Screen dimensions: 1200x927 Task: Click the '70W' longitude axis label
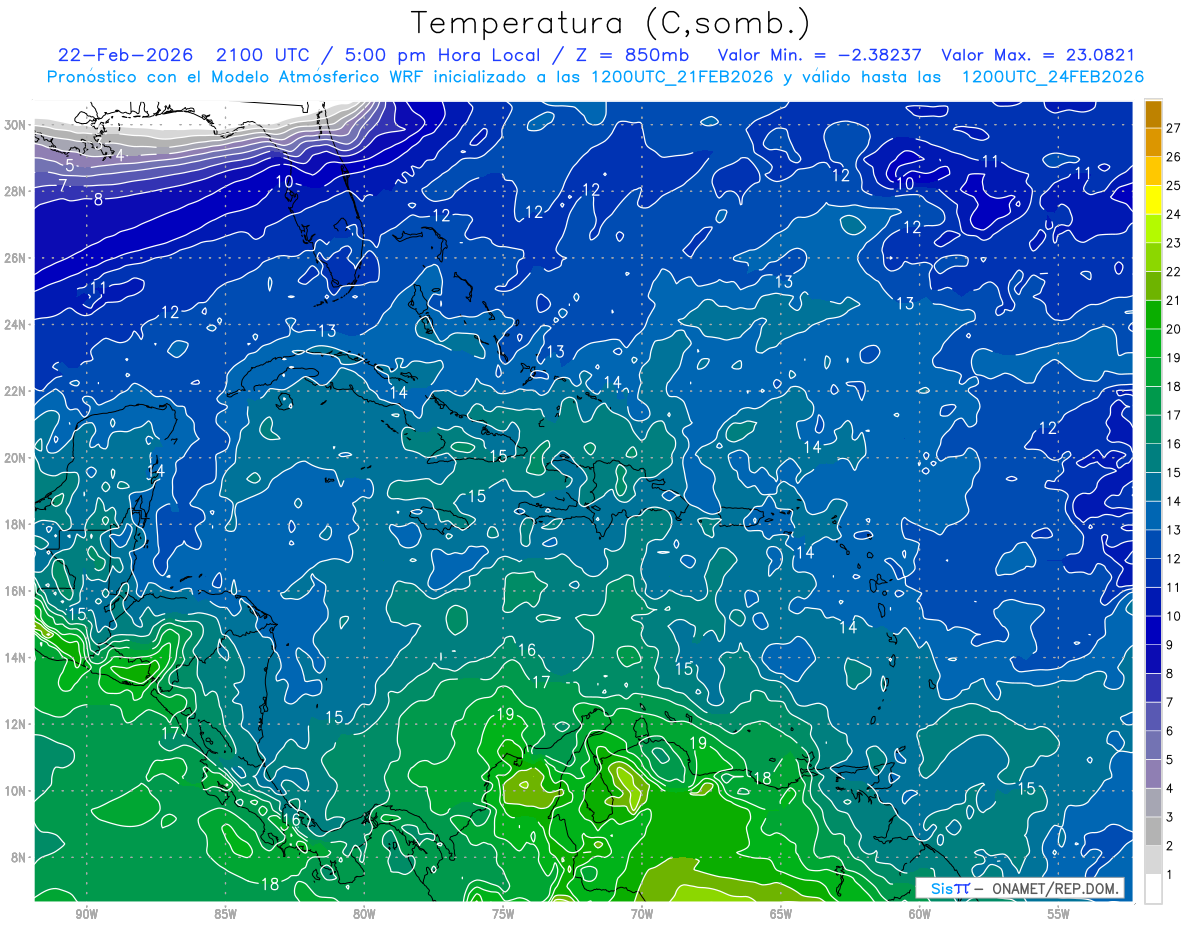[x=642, y=915]
